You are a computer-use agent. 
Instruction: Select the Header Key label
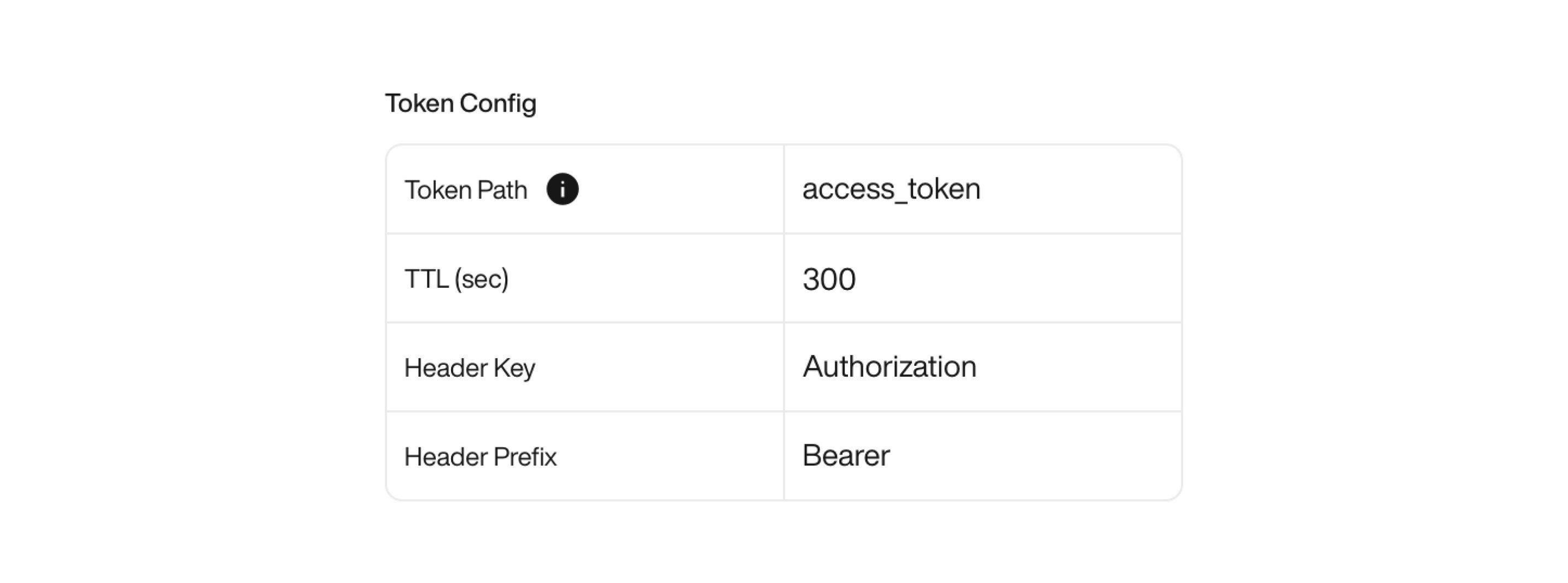[x=470, y=366]
